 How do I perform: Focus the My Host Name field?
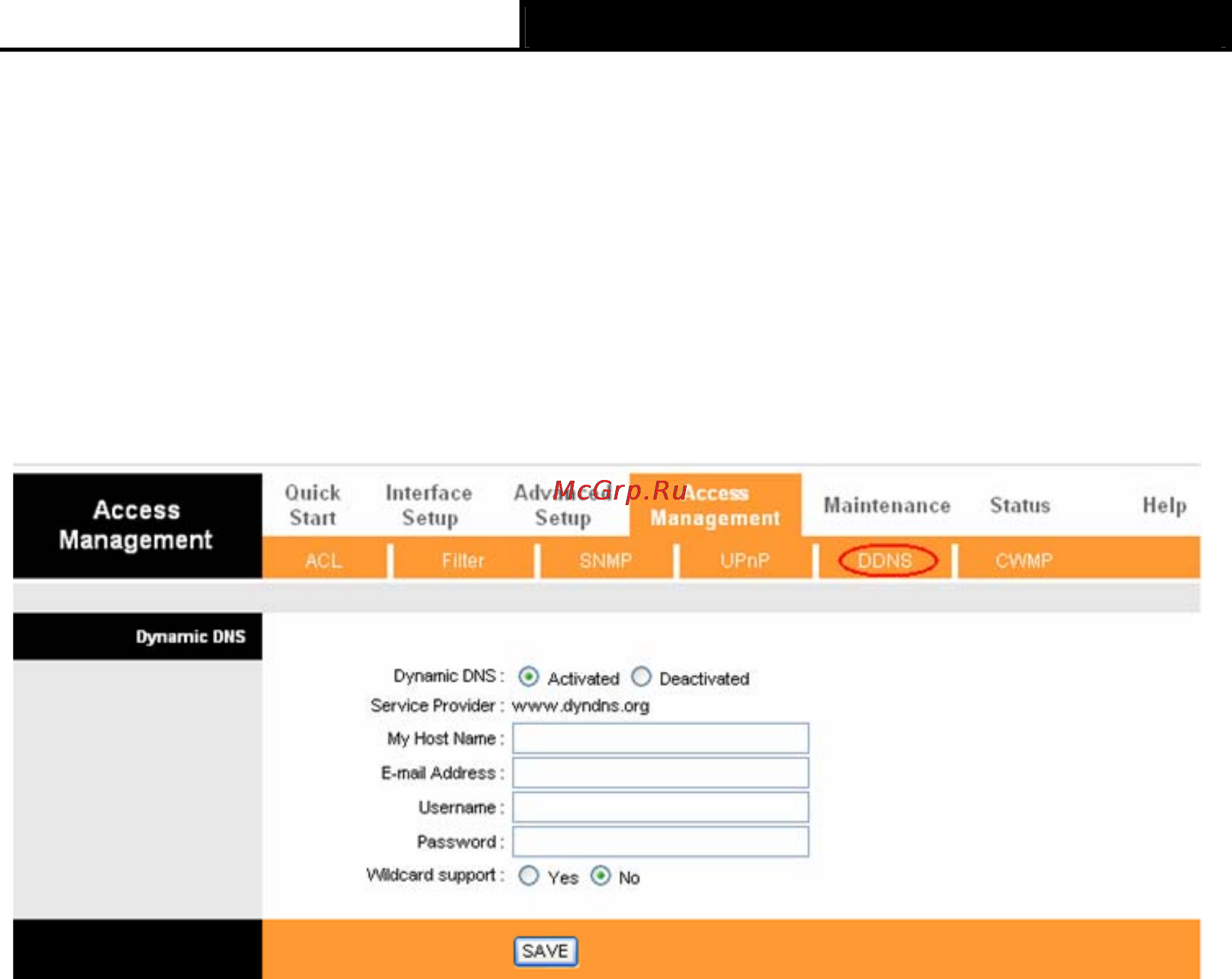click(x=661, y=738)
